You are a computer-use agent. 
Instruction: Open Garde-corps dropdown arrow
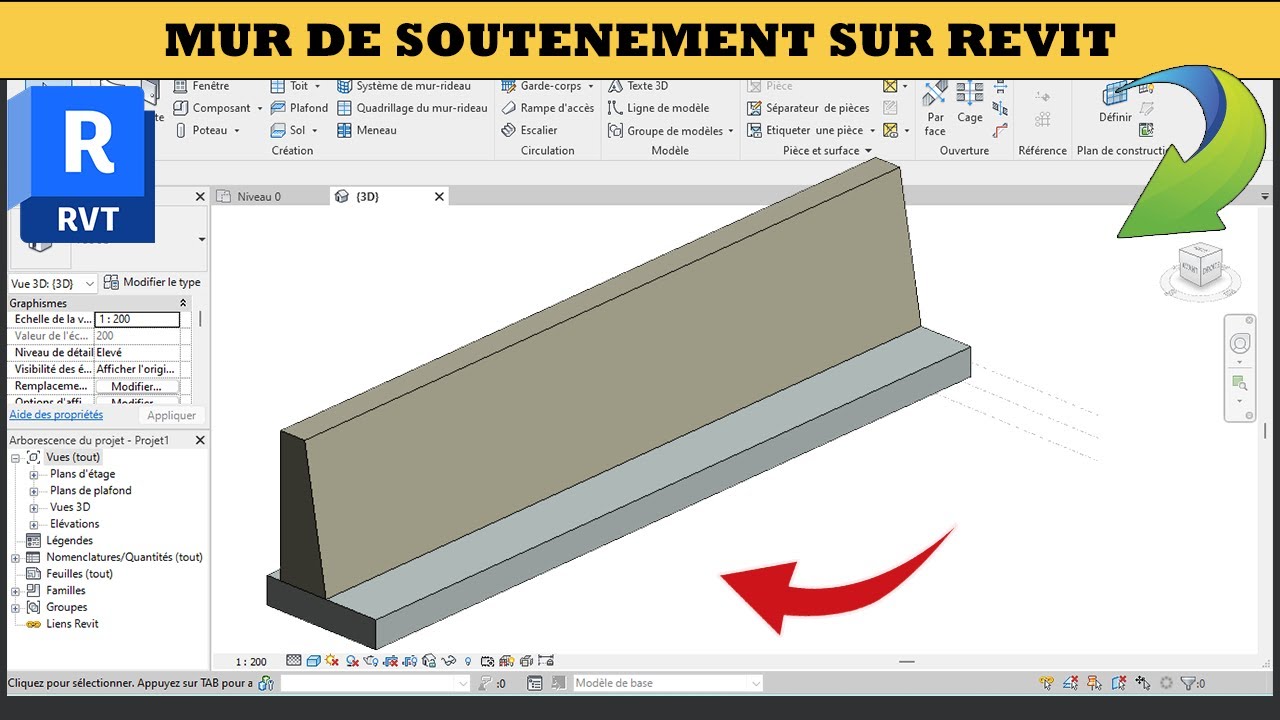click(591, 87)
